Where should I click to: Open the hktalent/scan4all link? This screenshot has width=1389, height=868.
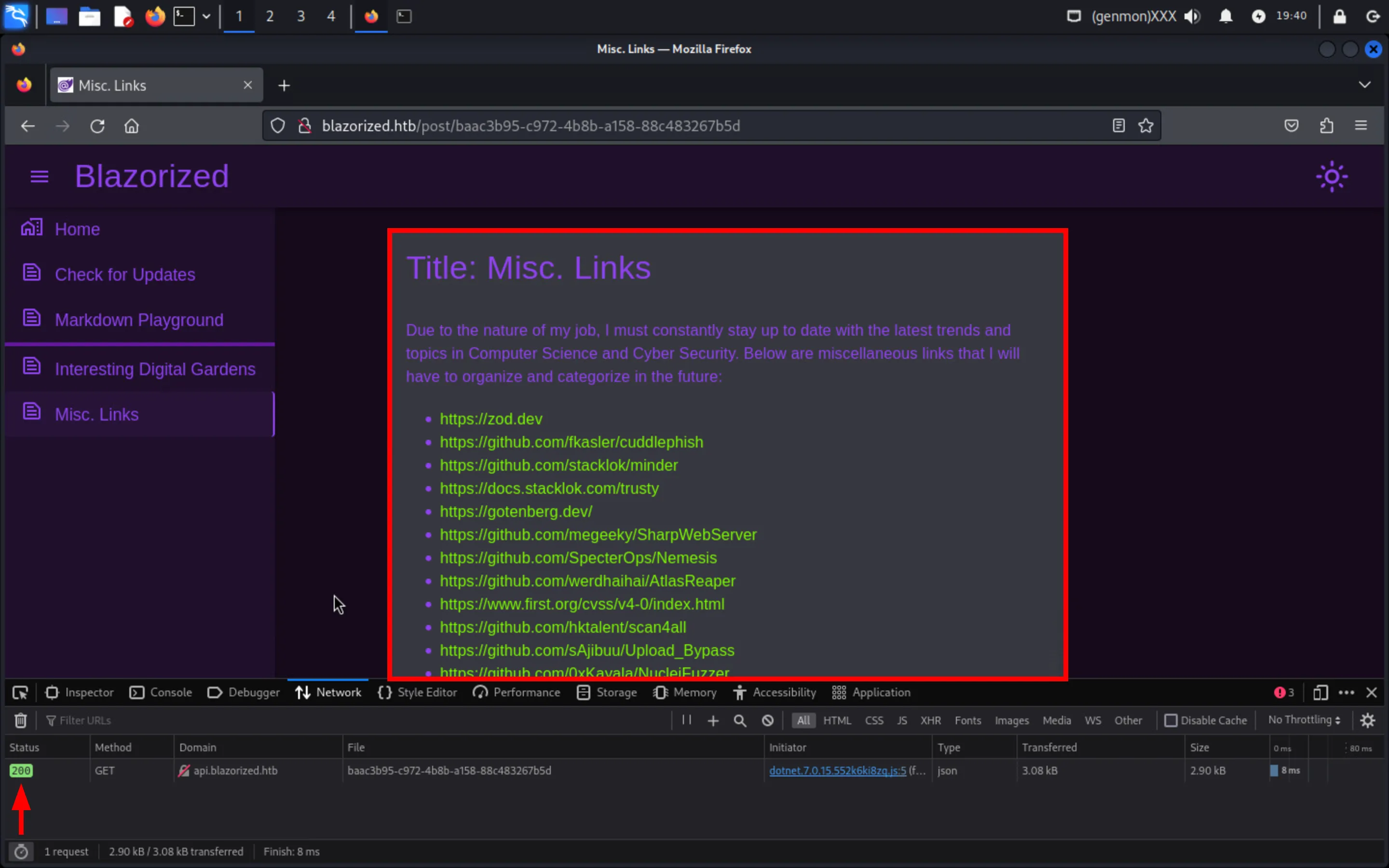click(562, 627)
